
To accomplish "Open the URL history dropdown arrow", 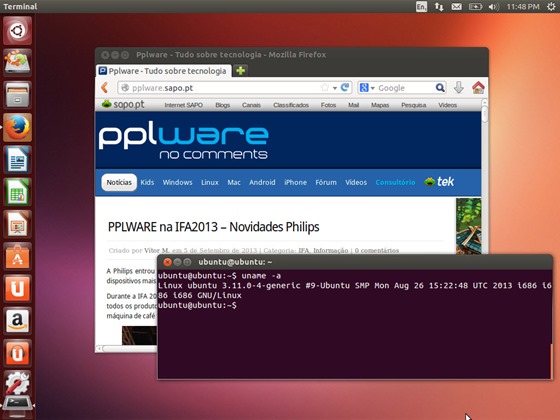I will click(x=335, y=88).
